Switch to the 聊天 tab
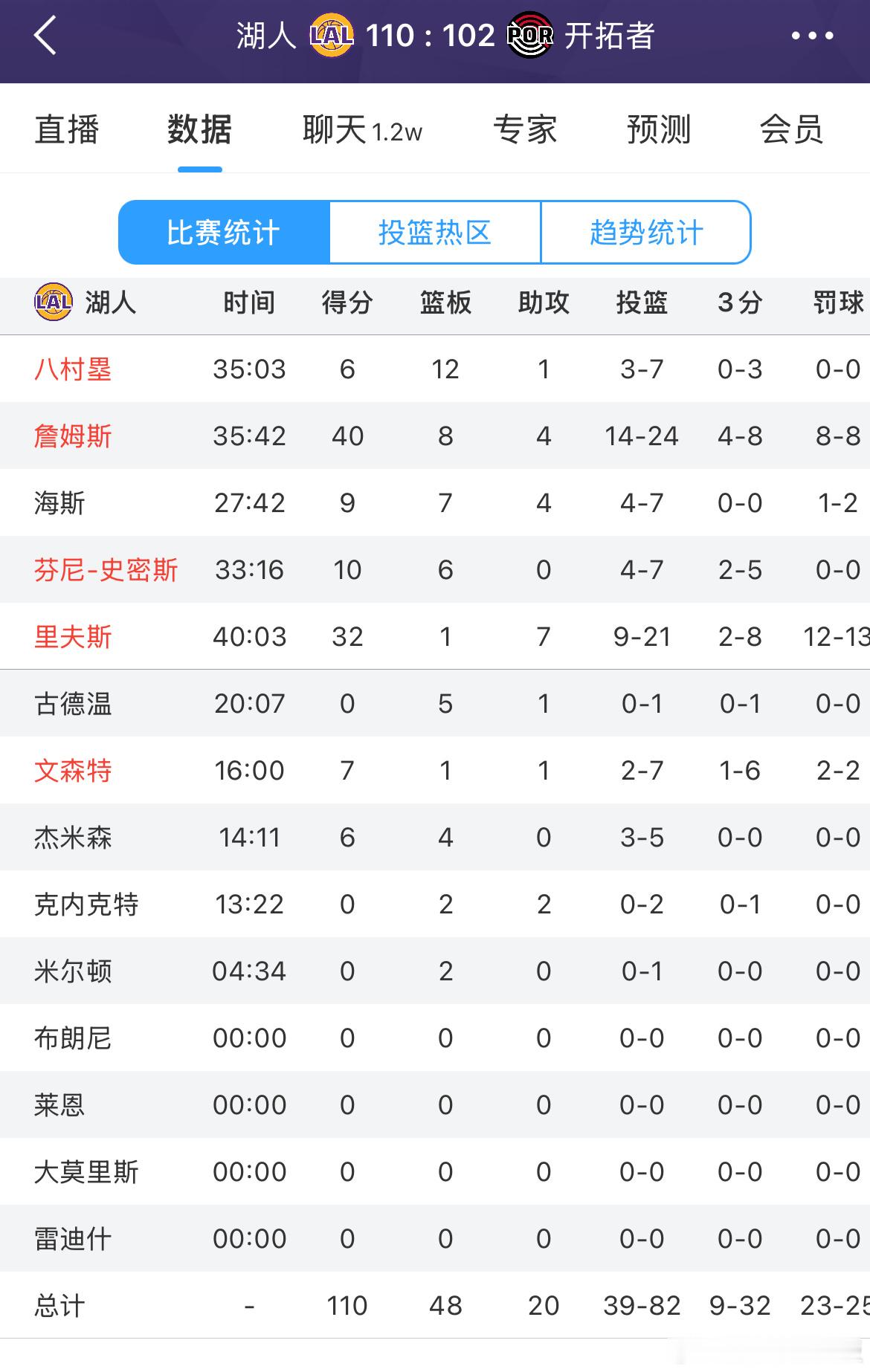Screen dimensions: 870x1372 point(362,129)
